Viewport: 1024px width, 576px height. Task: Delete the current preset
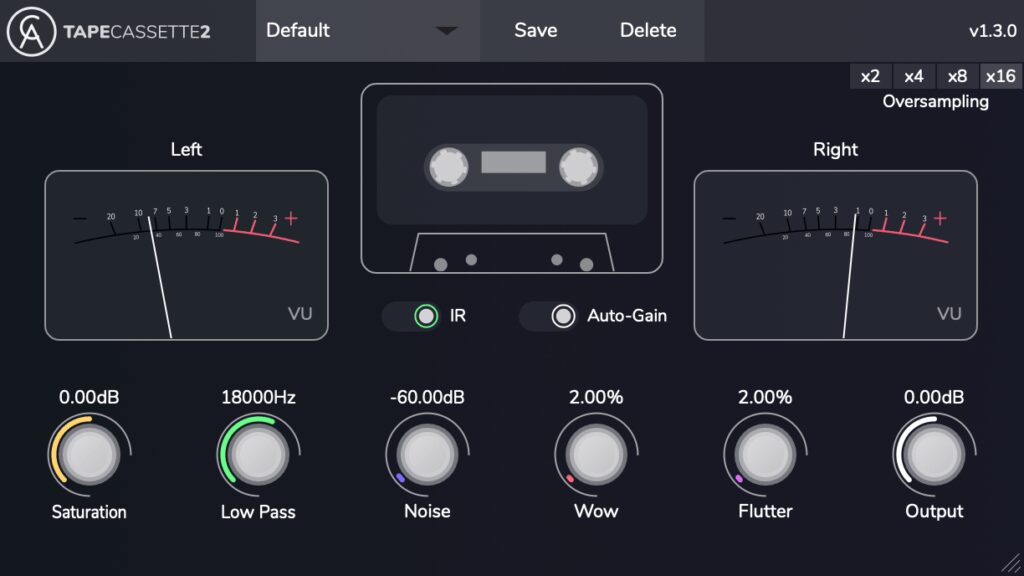pos(648,31)
